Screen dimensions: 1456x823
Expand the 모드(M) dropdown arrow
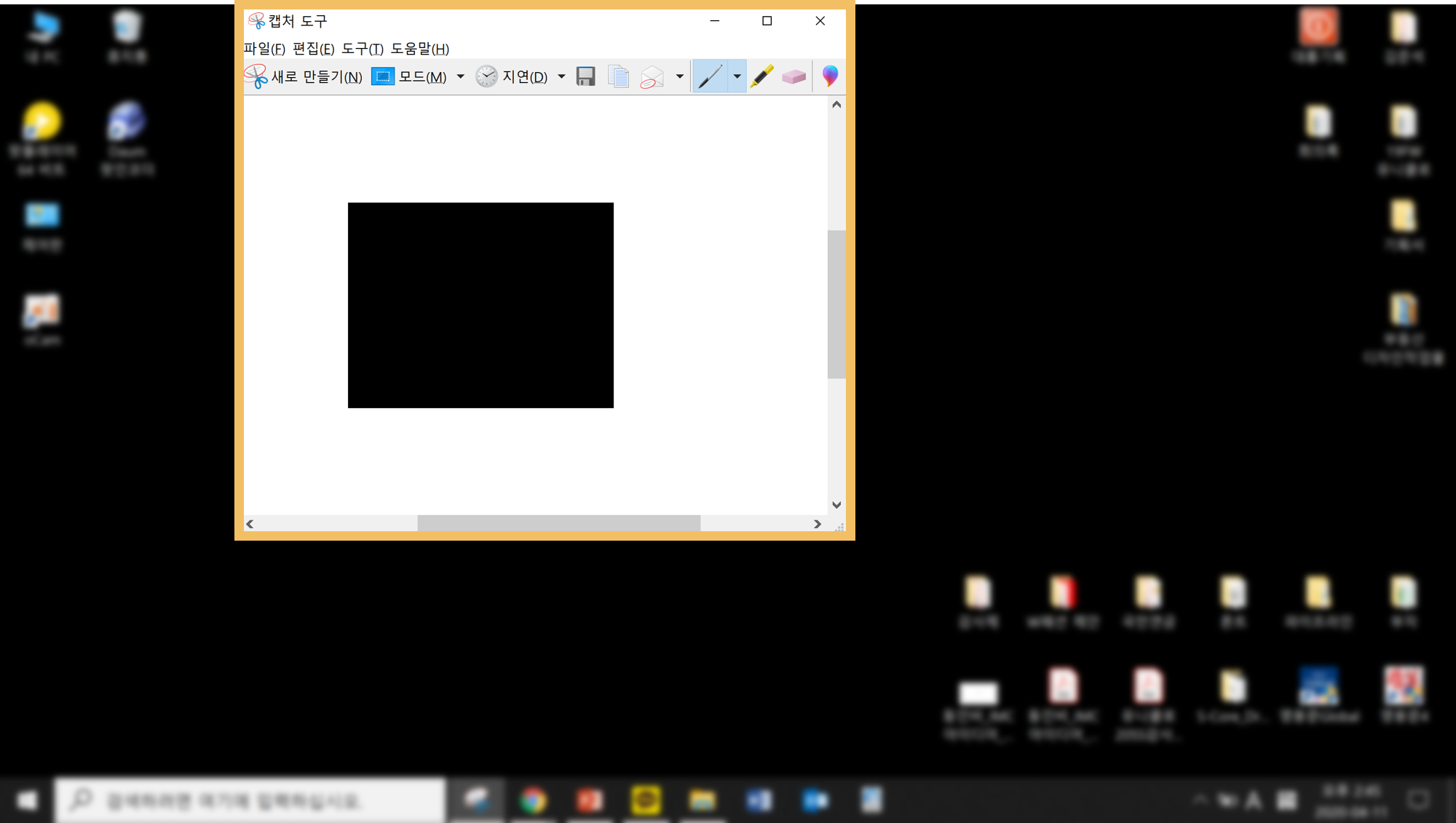coord(460,76)
